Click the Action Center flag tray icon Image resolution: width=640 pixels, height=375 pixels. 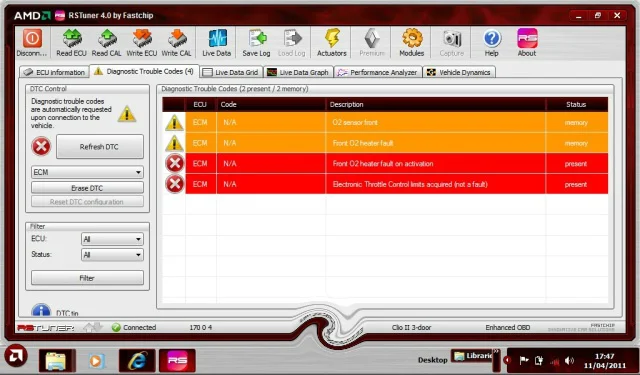tap(524, 361)
